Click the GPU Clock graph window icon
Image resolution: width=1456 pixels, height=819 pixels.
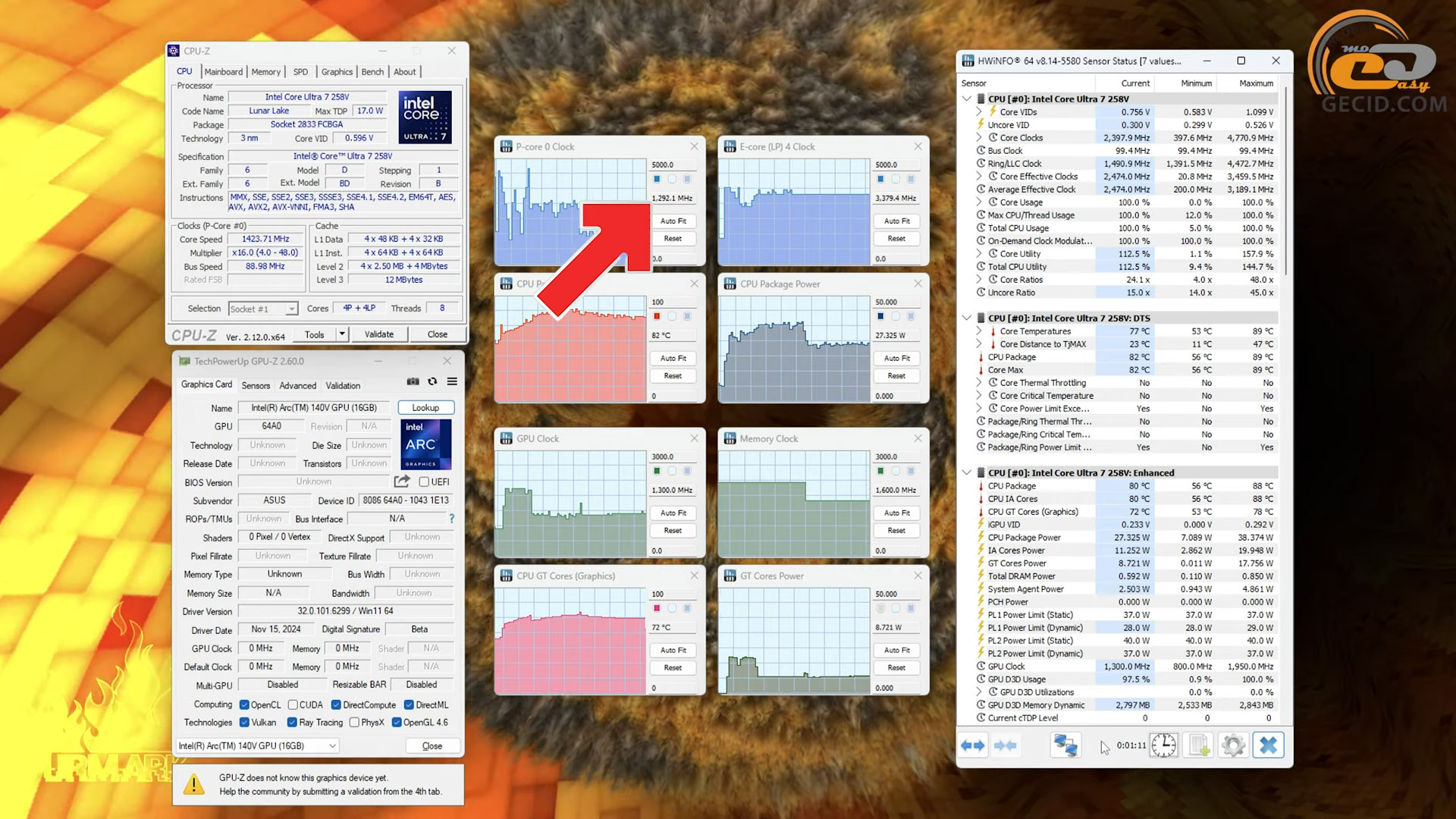(x=507, y=438)
